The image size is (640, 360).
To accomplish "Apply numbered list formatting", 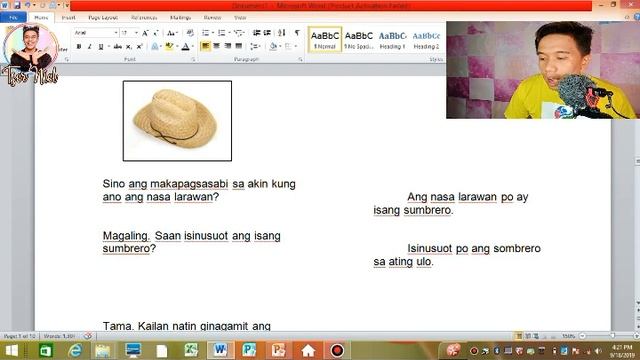I will 221,33.
